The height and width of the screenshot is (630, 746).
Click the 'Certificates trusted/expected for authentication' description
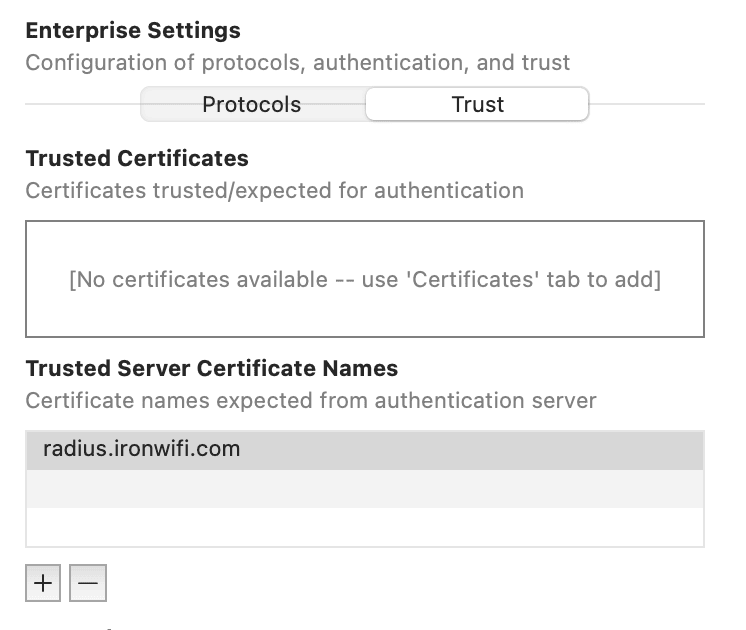275,191
